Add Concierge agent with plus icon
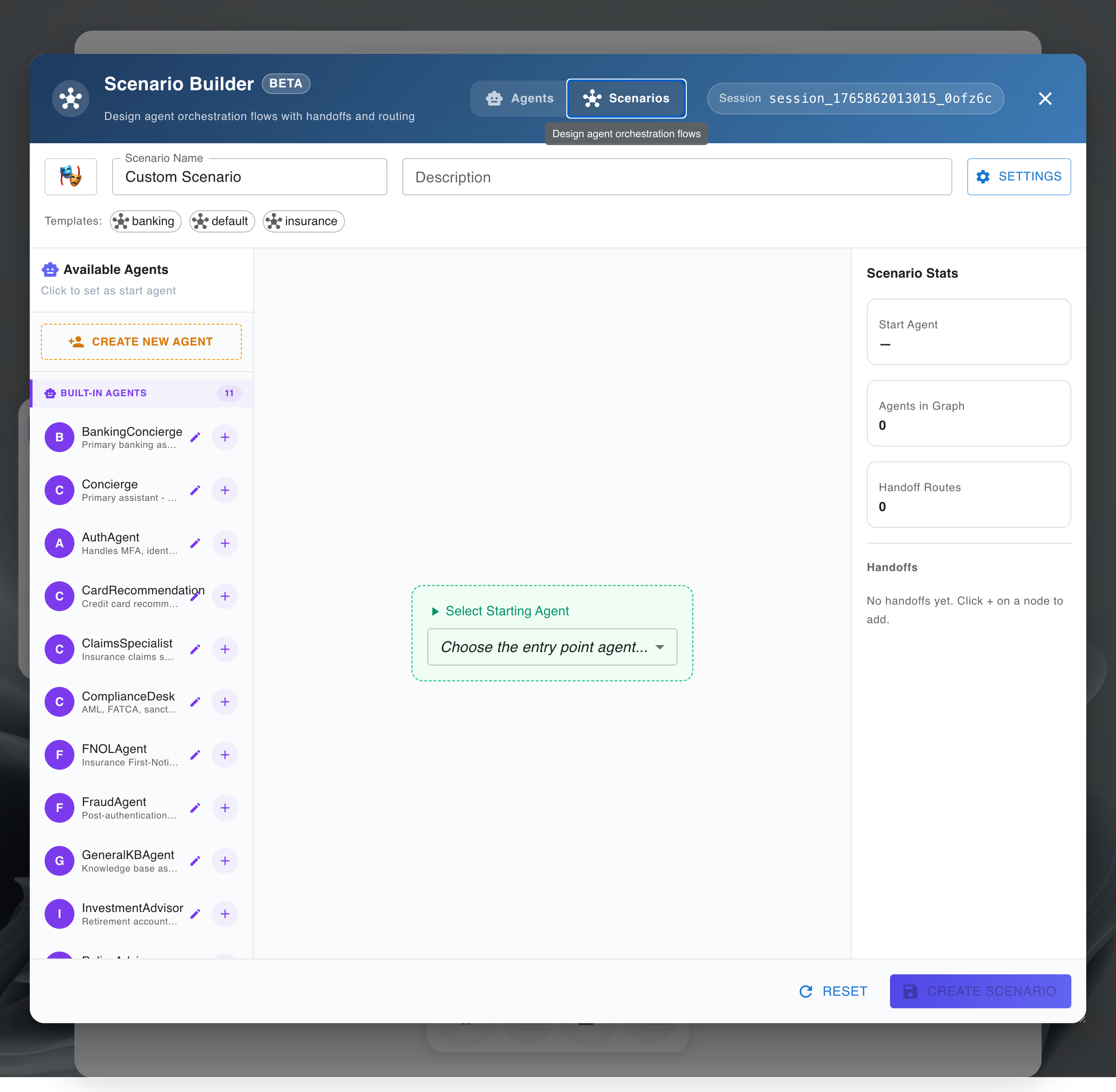This screenshot has height=1092, width=1116. [225, 490]
